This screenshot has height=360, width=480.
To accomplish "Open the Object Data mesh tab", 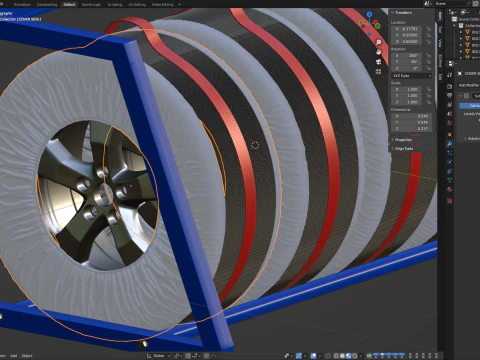I will pyautogui.click(x=449, y=180).
